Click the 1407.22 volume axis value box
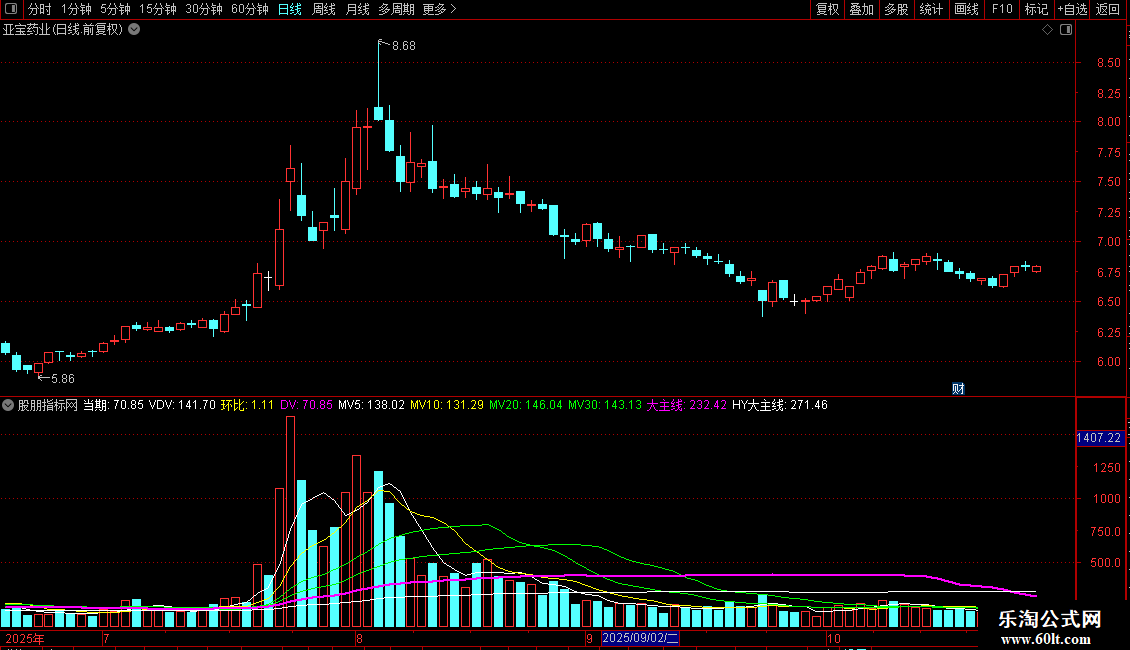Image resolution: width=1130 pixels, height=650 pixels. (x=1099, y=438)
